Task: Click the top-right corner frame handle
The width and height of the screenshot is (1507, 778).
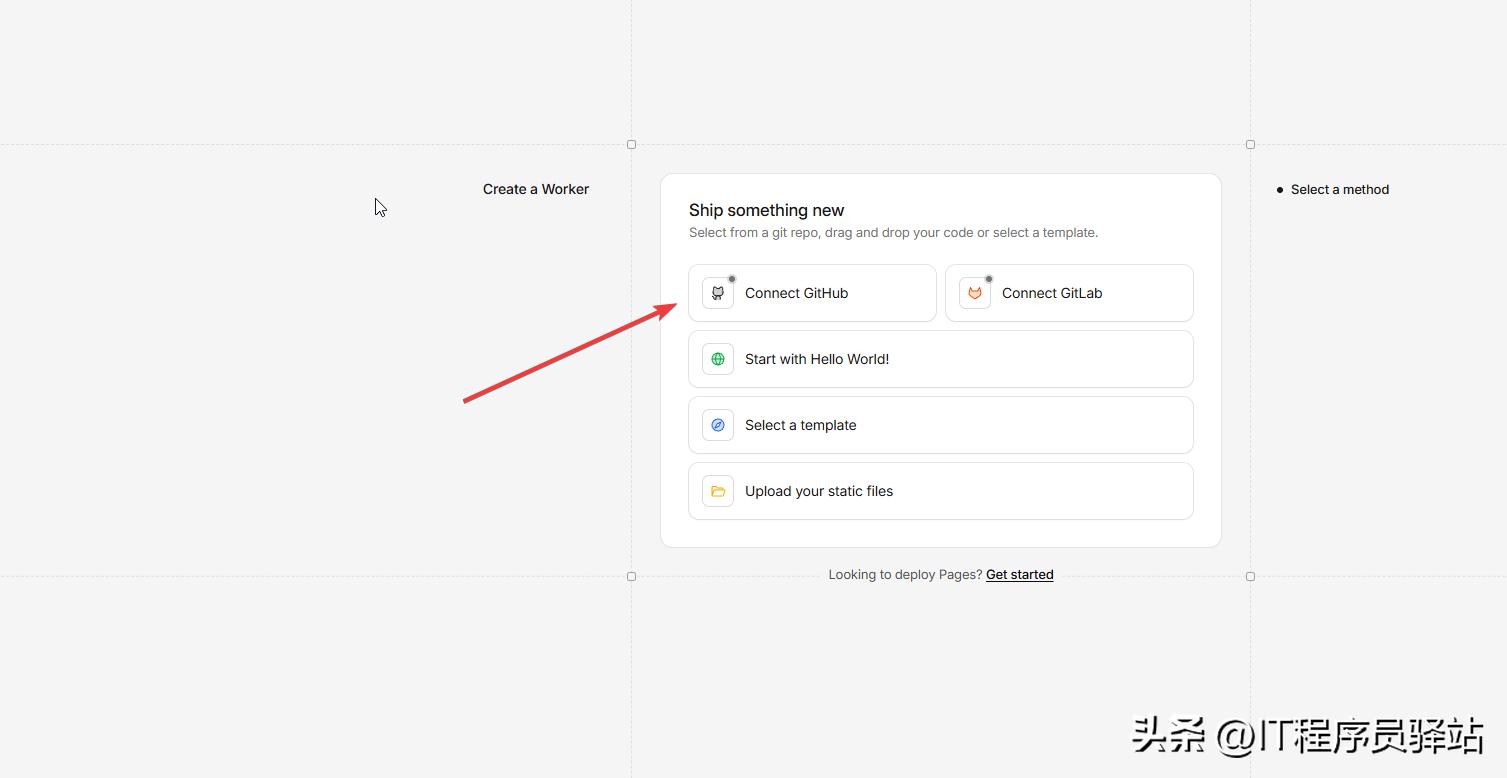Action: pyautogui.click(x=1250, y=145)
